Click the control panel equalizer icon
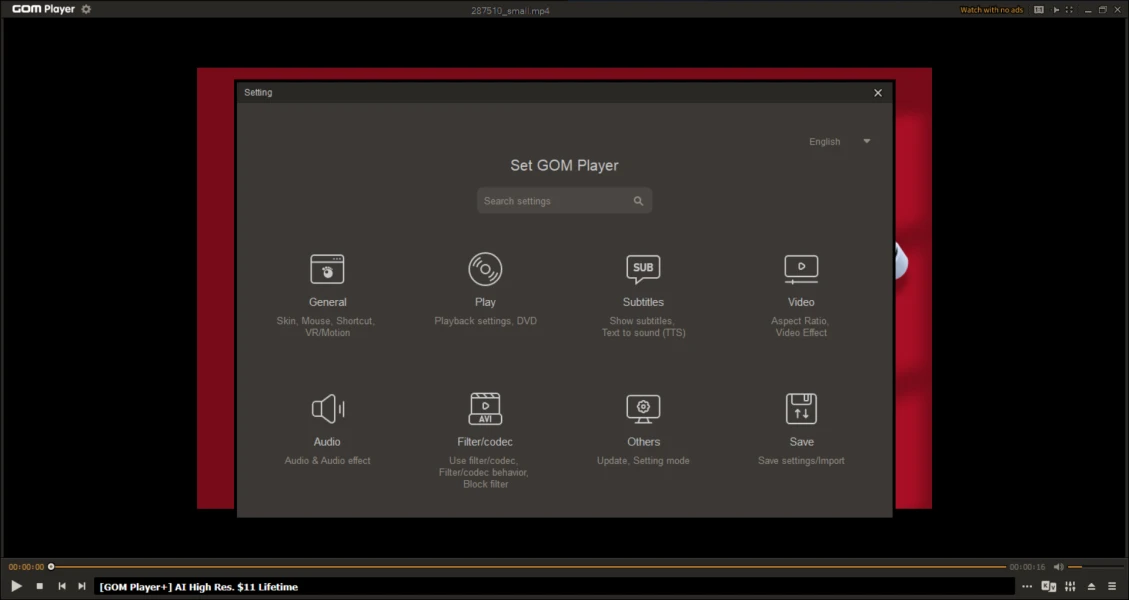Image resolution: width=1129 pixels, height=600 pixels. [1070, 586]
